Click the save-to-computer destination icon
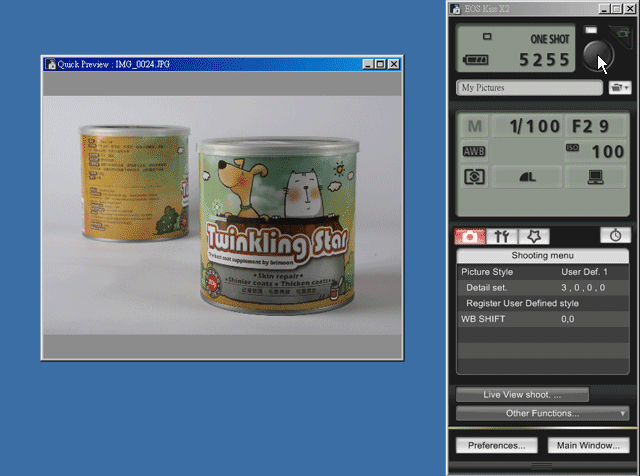This screenshot has height=476, width=640. pyautogui.click(x=596, y=177)
